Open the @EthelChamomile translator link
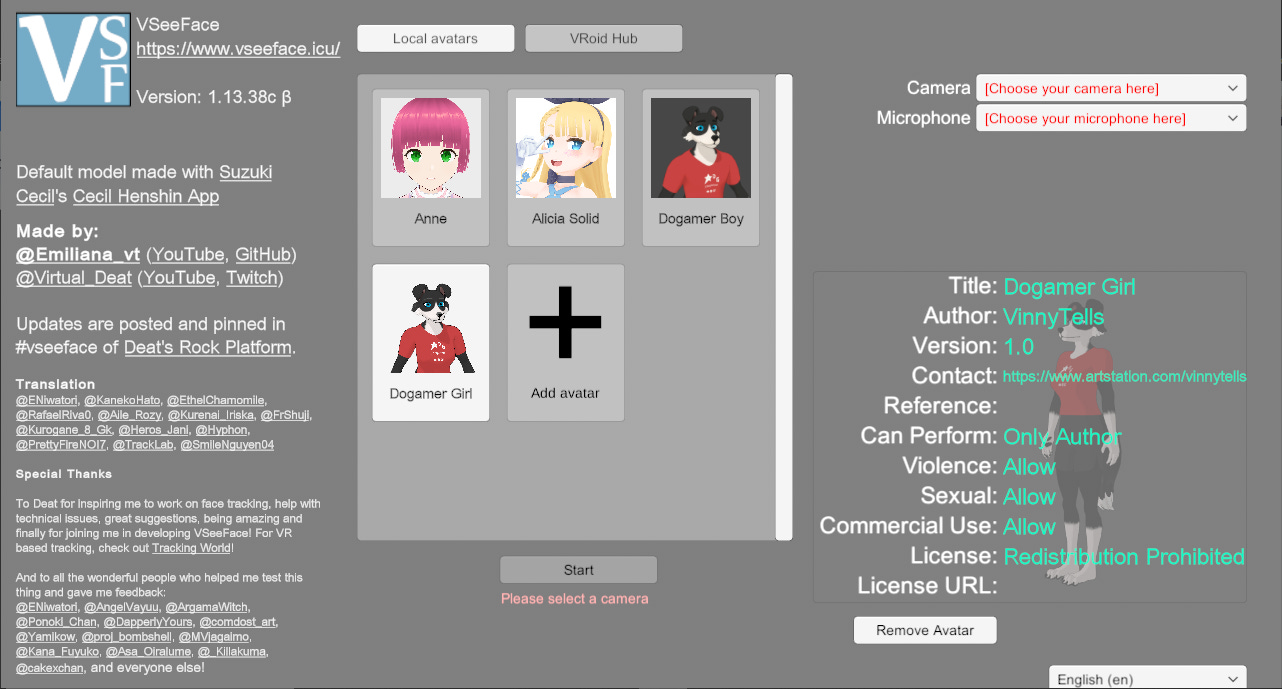The image size is (1282, 689). 216,400
